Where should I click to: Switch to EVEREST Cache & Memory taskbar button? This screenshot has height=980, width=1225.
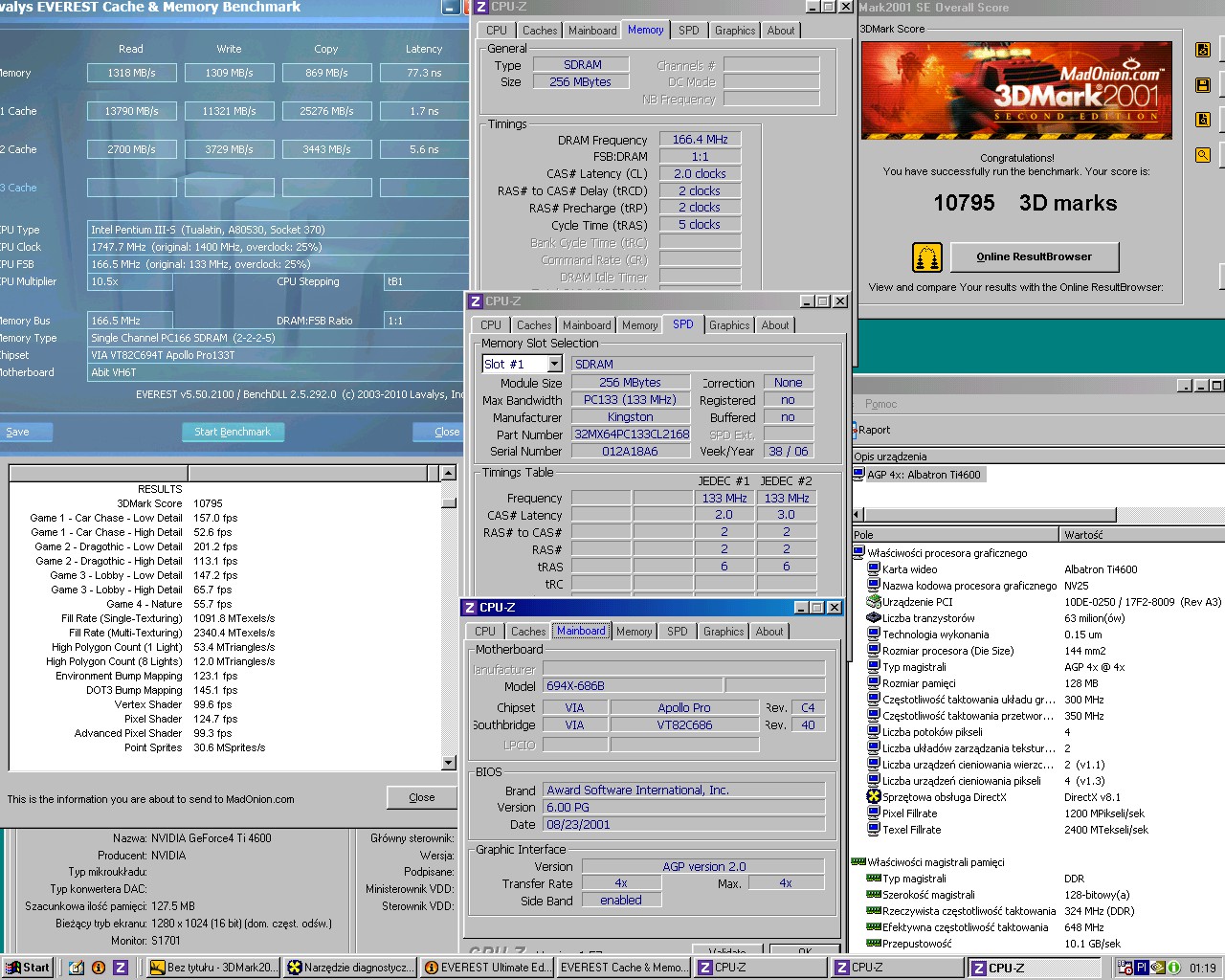624,968
